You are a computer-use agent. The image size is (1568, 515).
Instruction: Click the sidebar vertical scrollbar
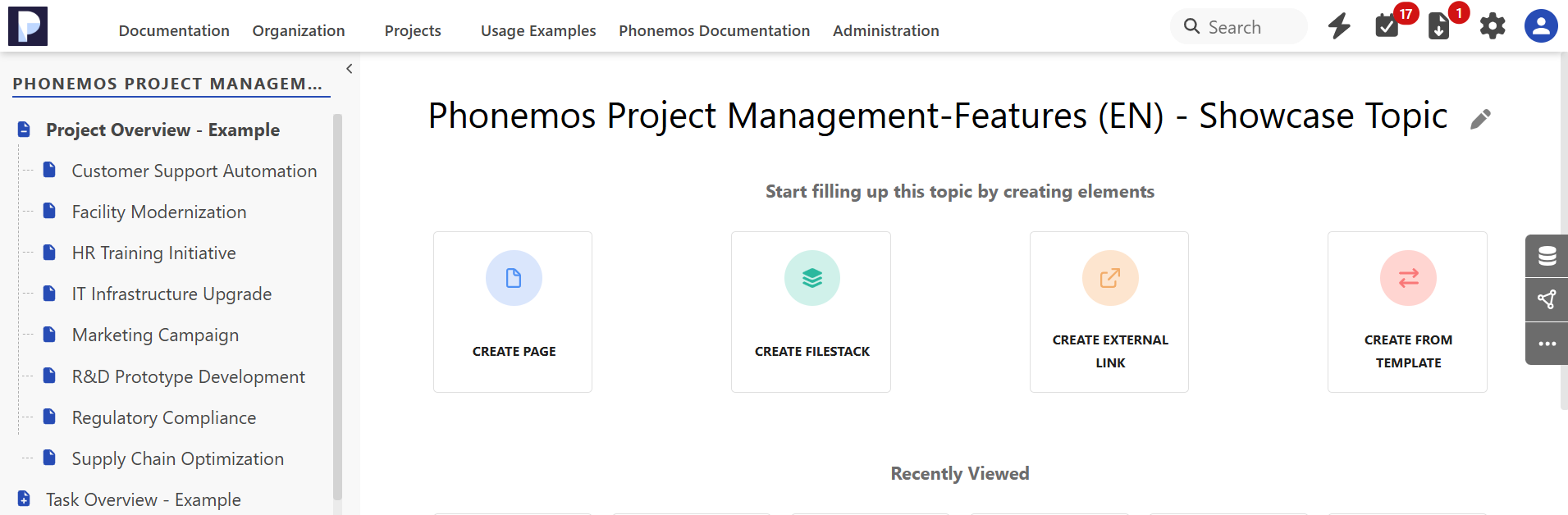pyautogui.click(x=337, y=308)
